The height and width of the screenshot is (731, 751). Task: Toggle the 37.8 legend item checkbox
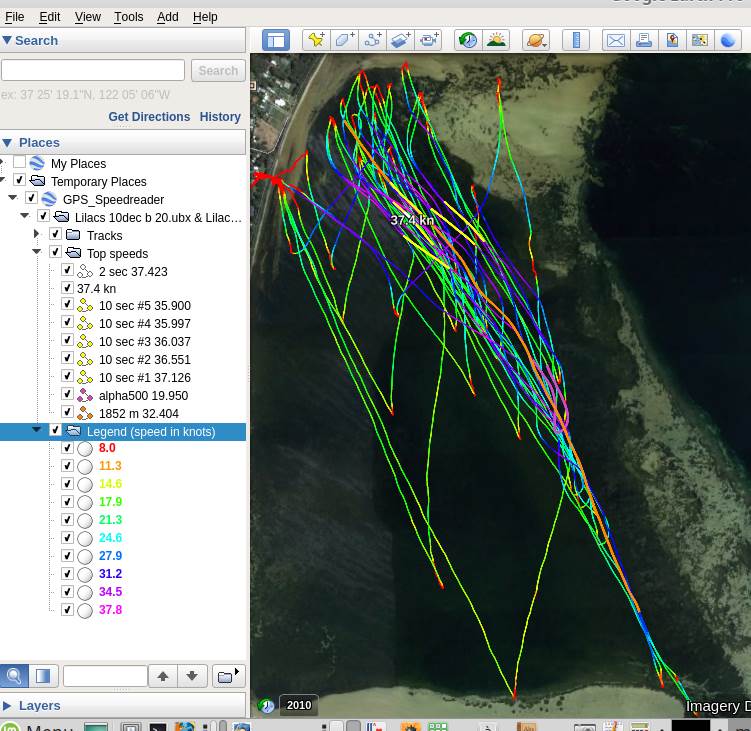(x=67, y=609)
